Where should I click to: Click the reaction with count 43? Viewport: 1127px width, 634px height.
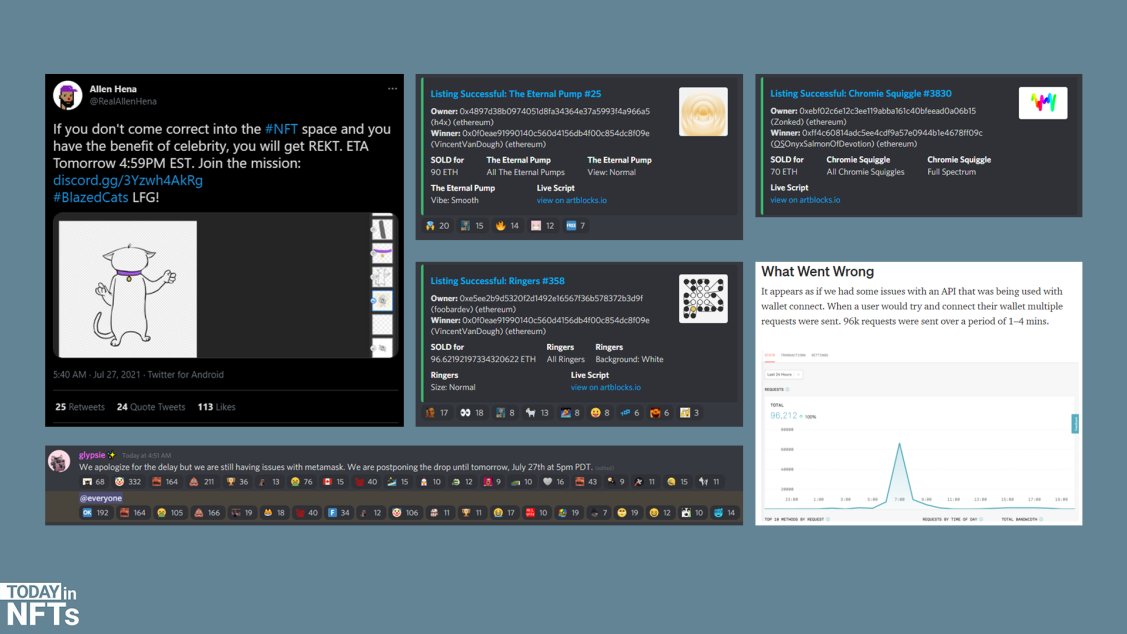tap(586, 482)
